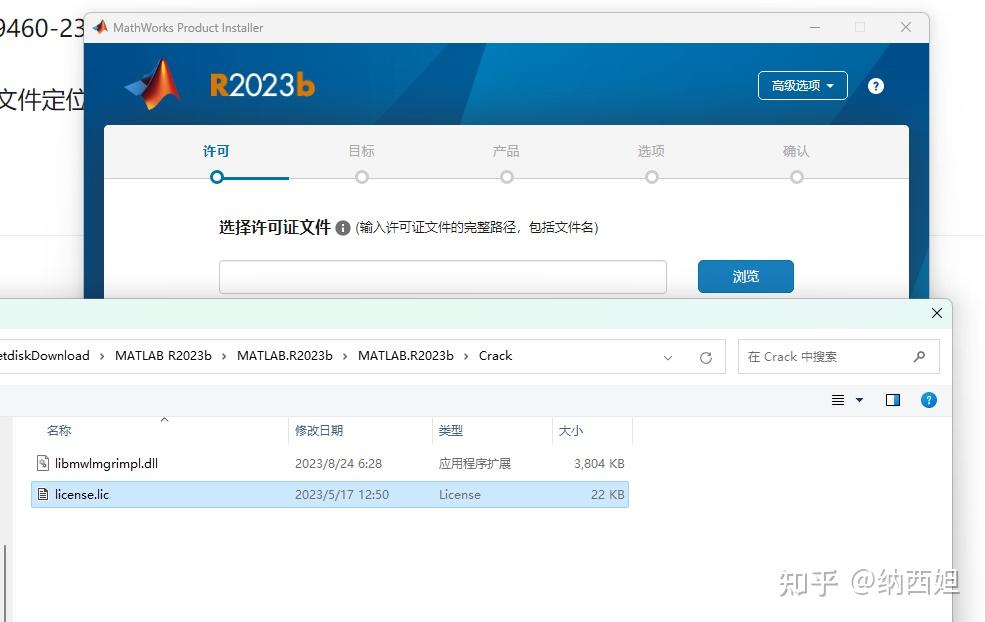This screenshot has height=622, width=985.
Task: Click the Crack breadcrumb folder
Action: [x=496, y=356]
